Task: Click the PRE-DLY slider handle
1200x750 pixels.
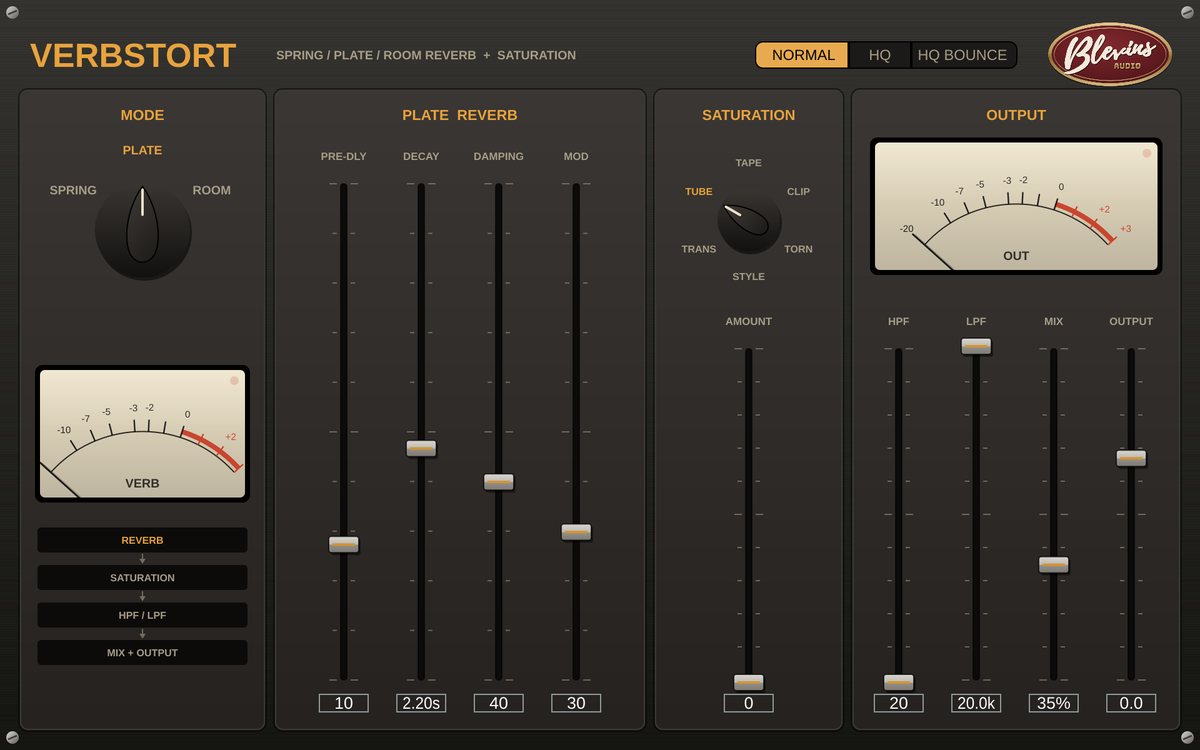Action: [343, 544]
